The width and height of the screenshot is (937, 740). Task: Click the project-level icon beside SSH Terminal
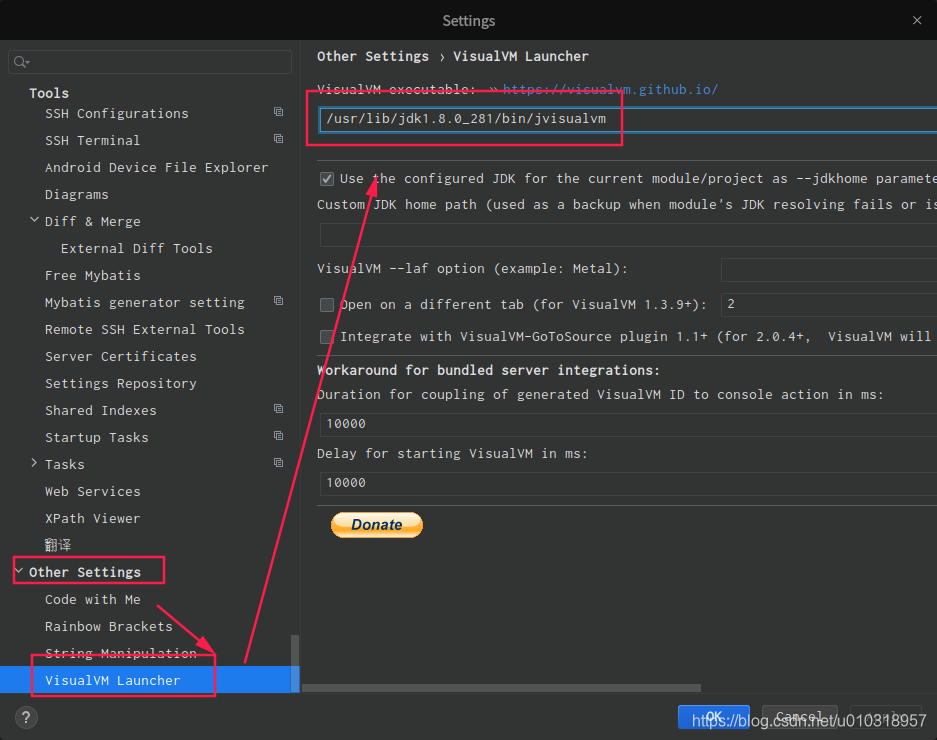278,139
